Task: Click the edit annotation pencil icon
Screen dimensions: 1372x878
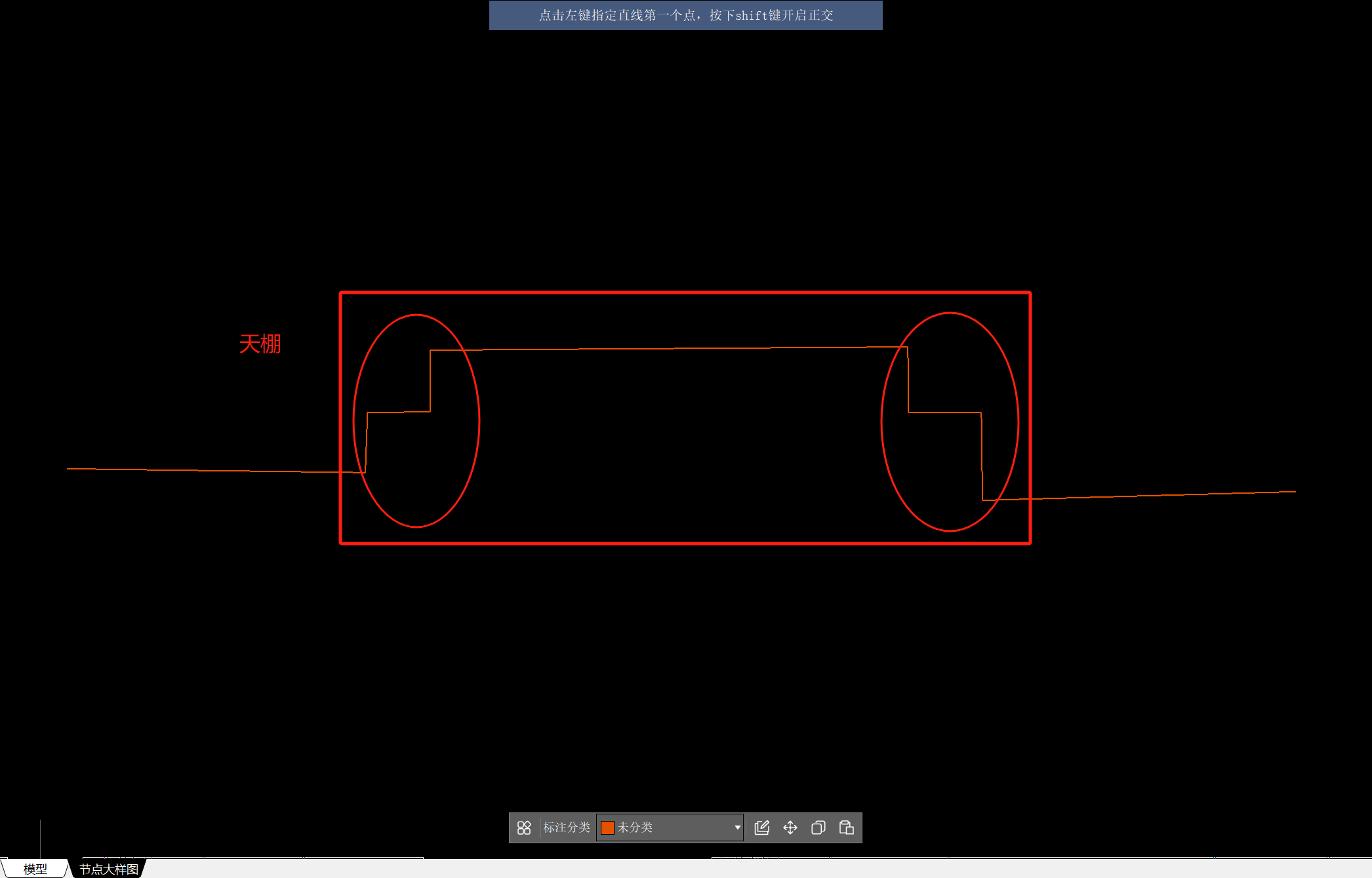Action: (761, 828)
